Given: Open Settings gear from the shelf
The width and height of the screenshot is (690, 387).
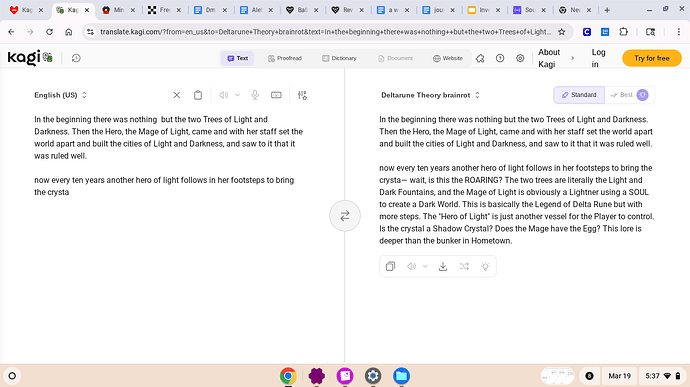Looking at the screenshot, I should click(x=373, y=376).
